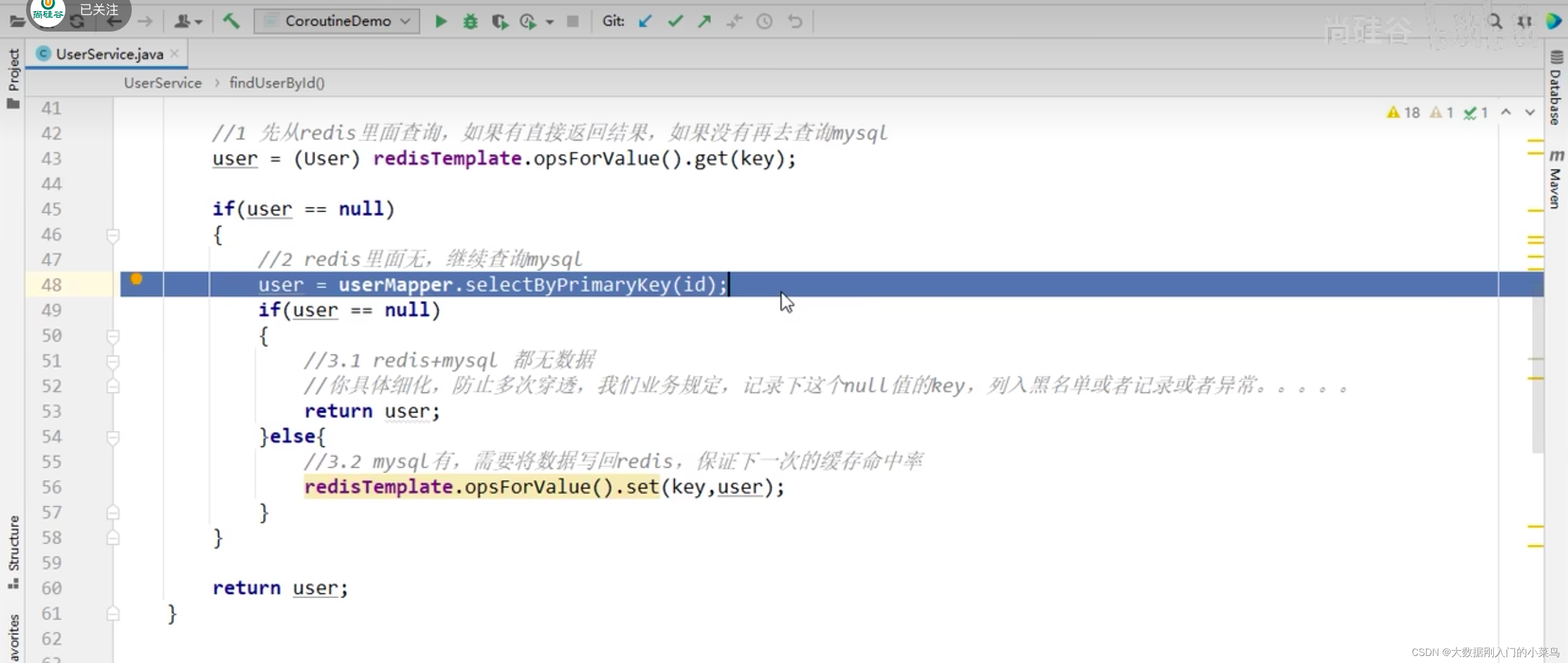Click the Open folder toolbar icon
1568x663 pixels.
point(17,22)
